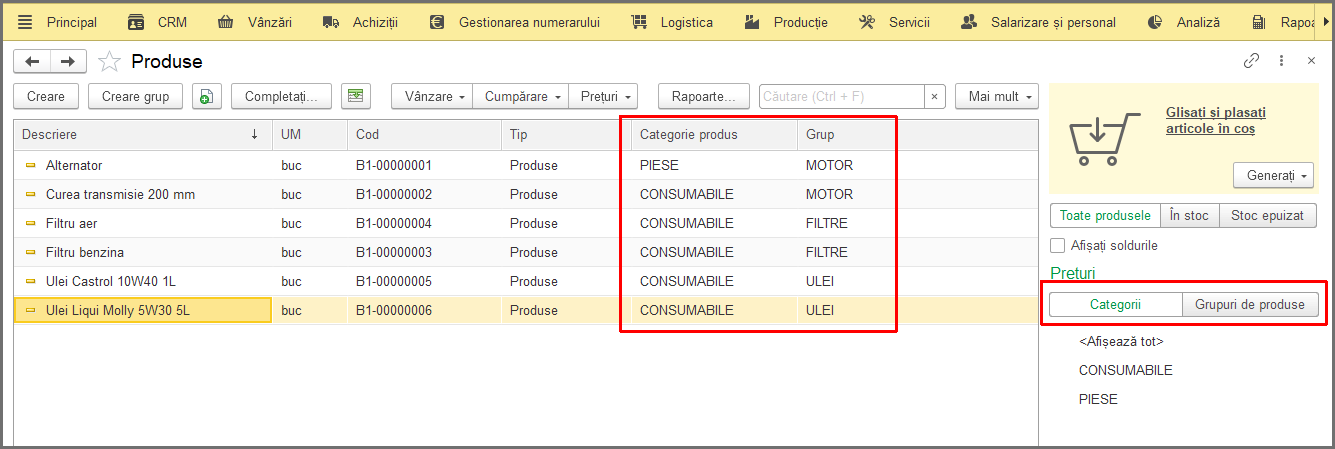Click the list view settings green icon
This screenshot has width=1335, height=449.
(355, 96)
